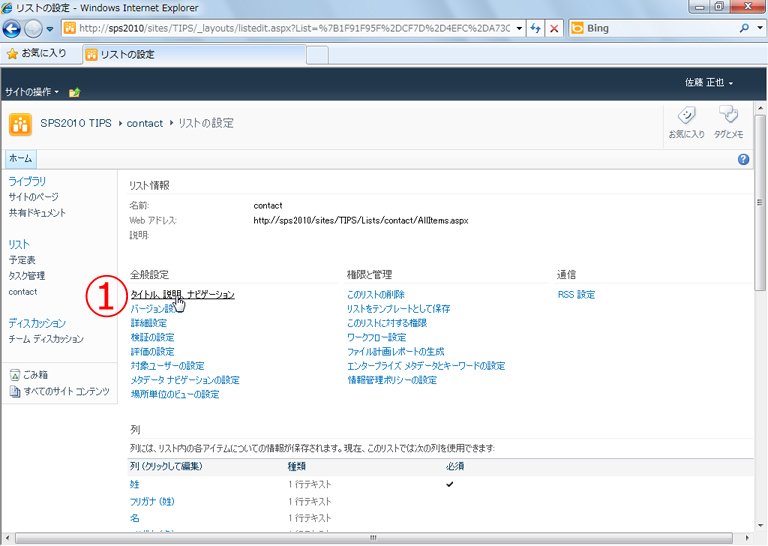Viewport: 768px width, 546px height.
Task: Open 予定表 in the sidebar
Action: 22,260
